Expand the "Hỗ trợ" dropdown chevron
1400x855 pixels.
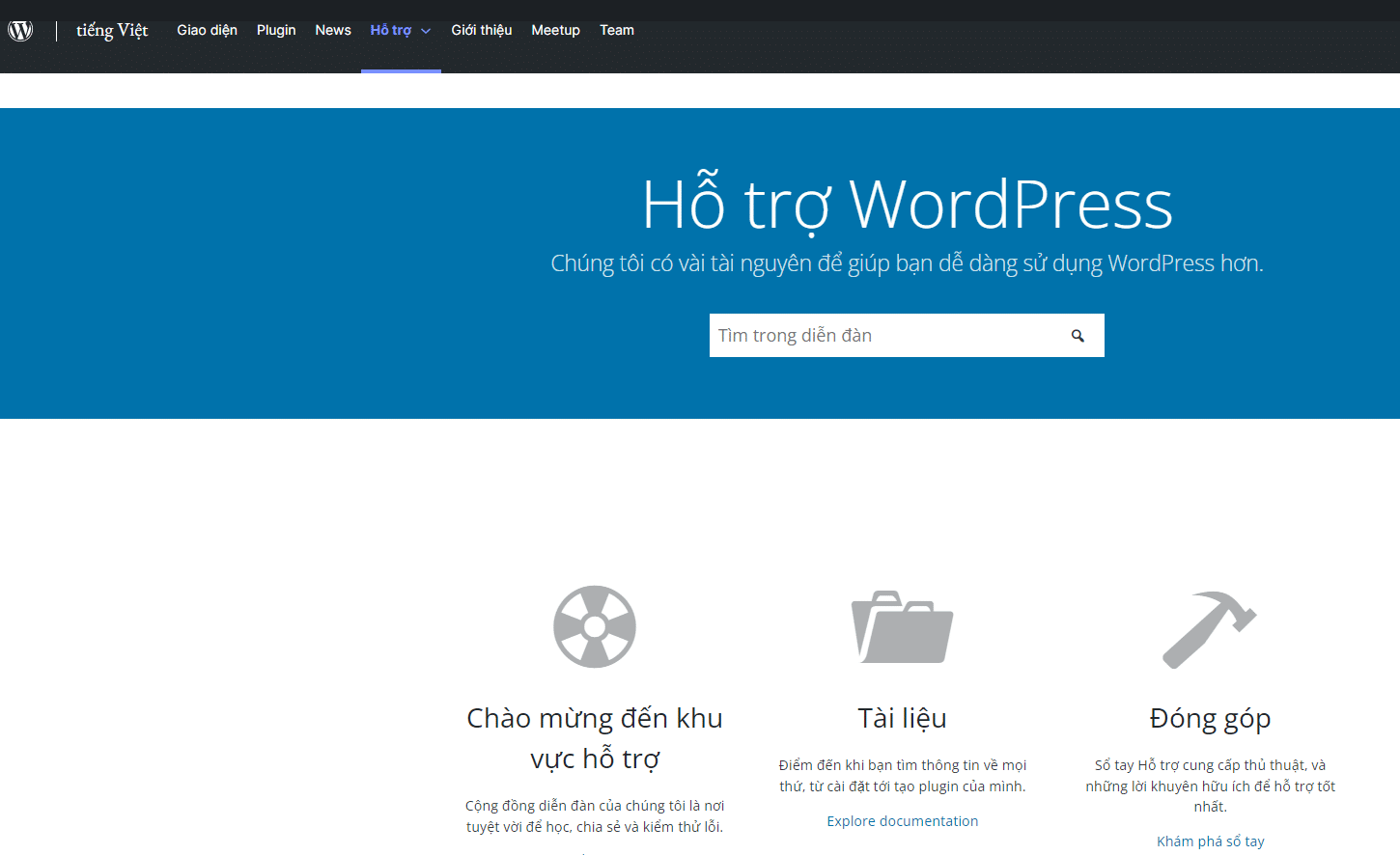pos(425,30)
